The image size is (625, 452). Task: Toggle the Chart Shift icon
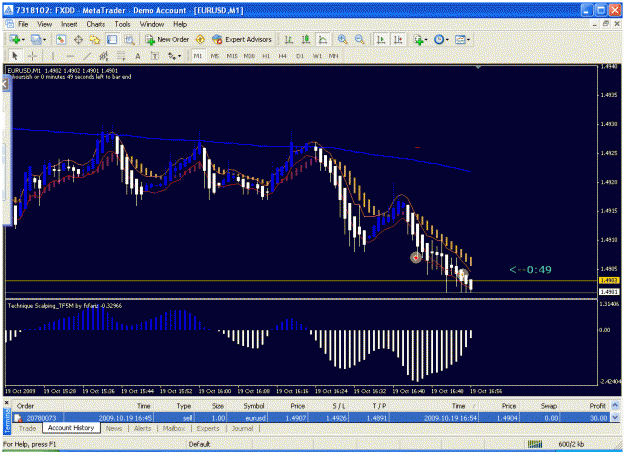[x=398, y=39]
